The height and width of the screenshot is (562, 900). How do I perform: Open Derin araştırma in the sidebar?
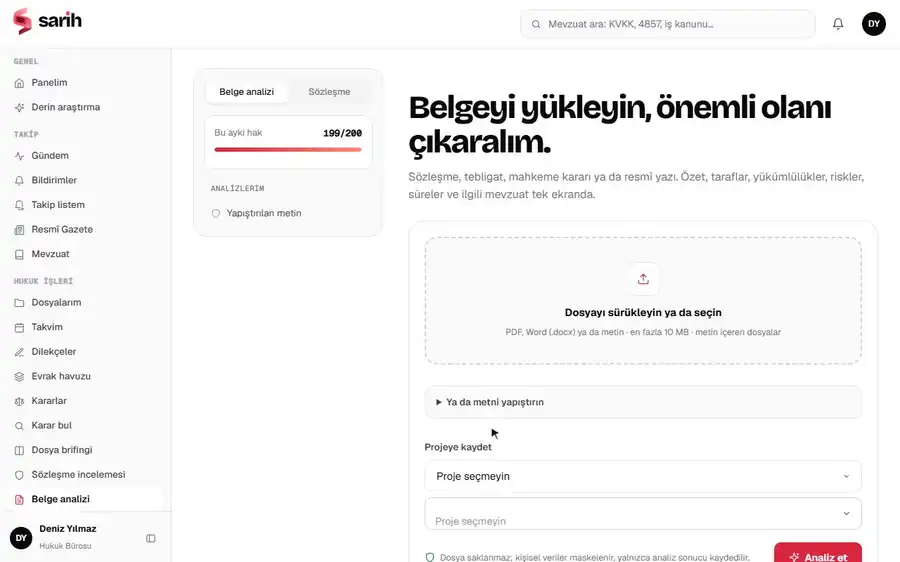[x=86, y=107]
